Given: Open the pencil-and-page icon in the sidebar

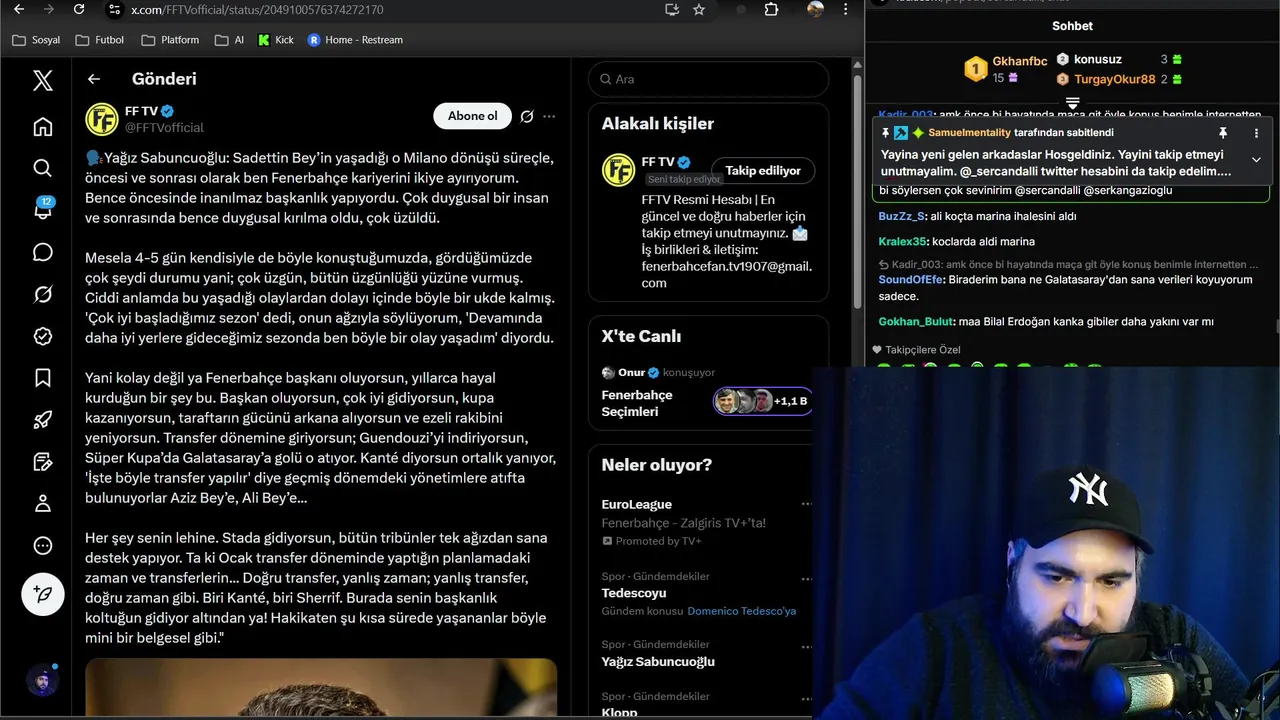Looking at the screenshot, I should pos(42,462).
